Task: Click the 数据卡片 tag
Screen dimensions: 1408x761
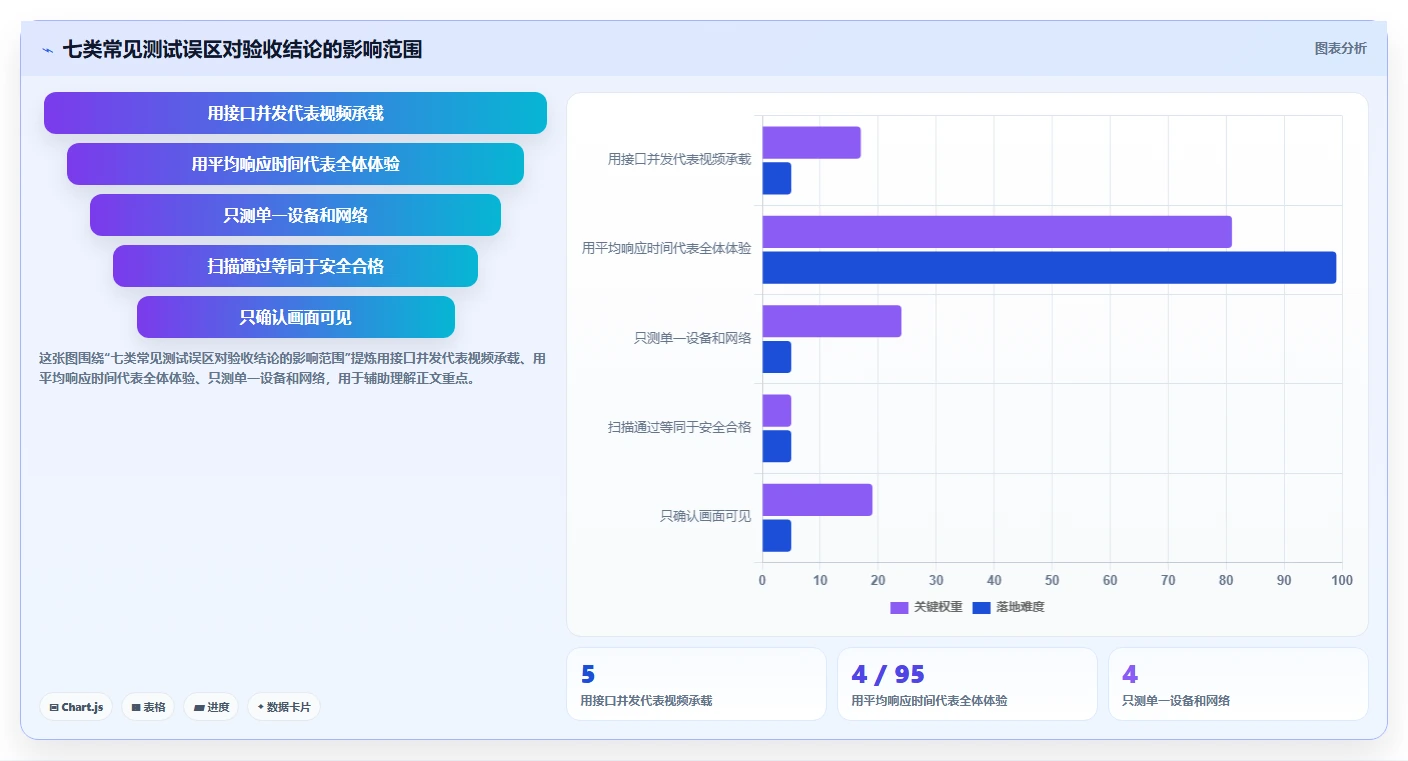Action: click(x=284, y=707)
